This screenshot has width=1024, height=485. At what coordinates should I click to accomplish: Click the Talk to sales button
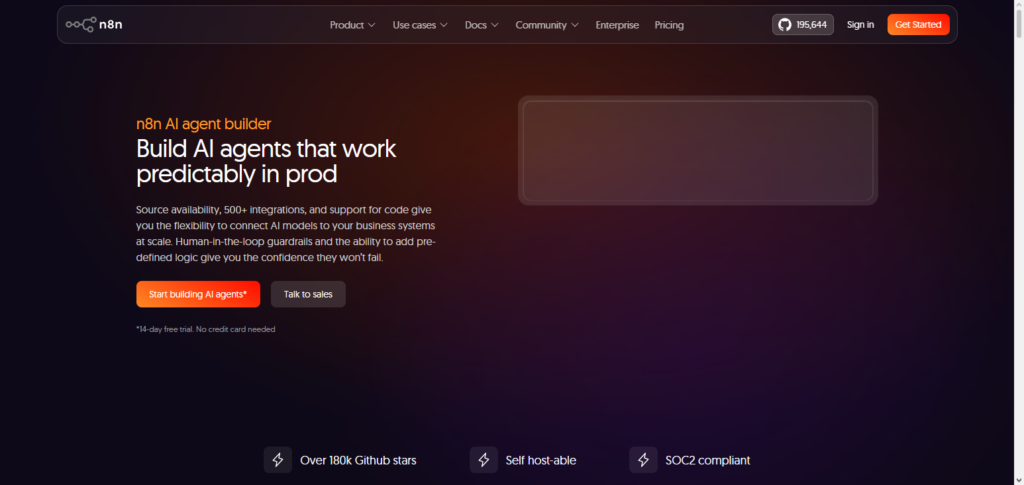pos(308,294)
